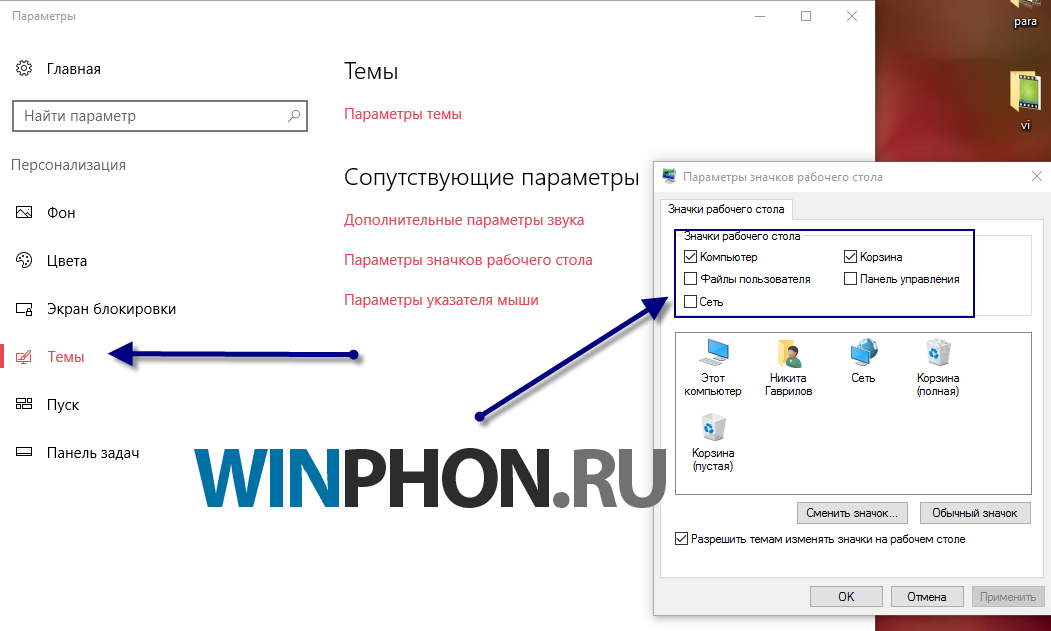Switch to Значки рабочего стола tab
The width and height of the screenshot is (1051, 631).
point(726,209)
